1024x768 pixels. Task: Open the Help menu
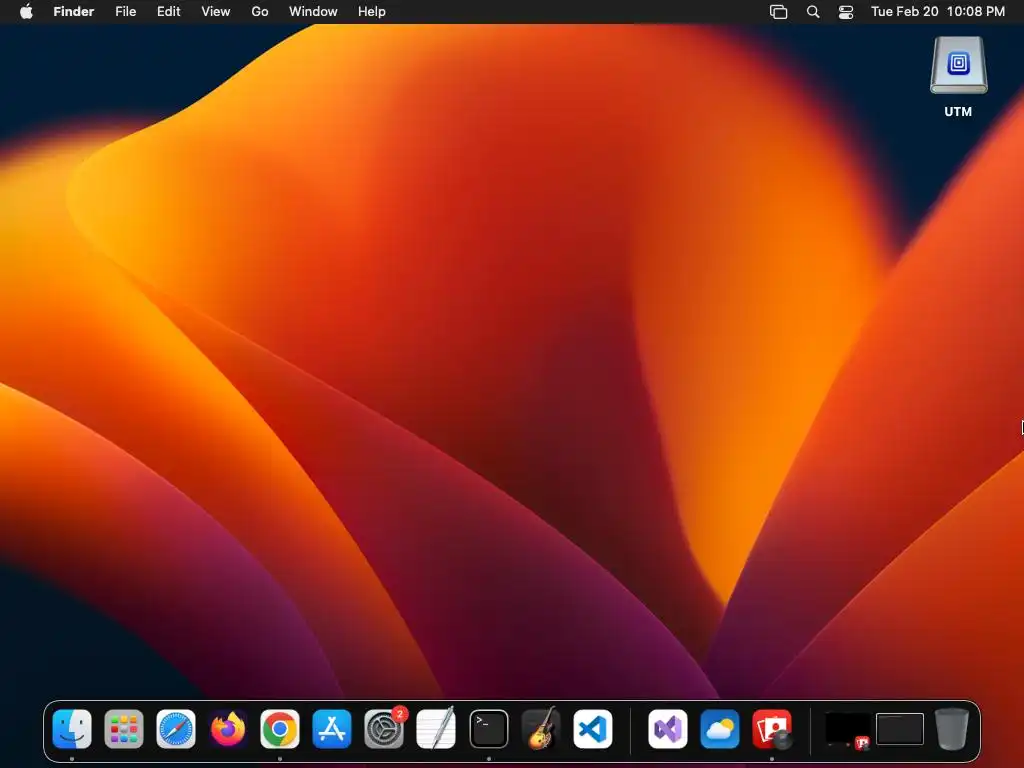(372, 12)
